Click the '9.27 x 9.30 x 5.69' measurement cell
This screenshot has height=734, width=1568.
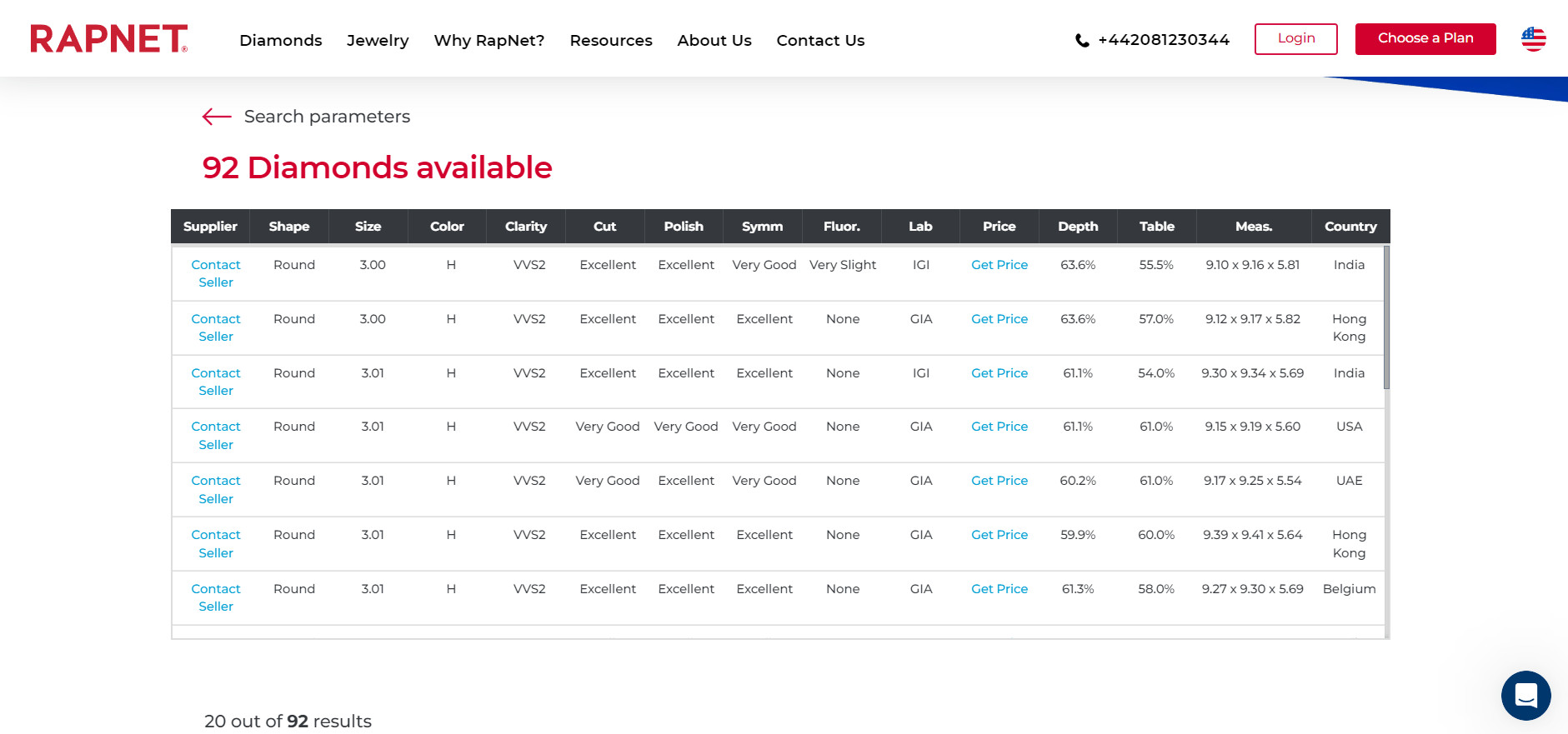(x=1253, y=589)
